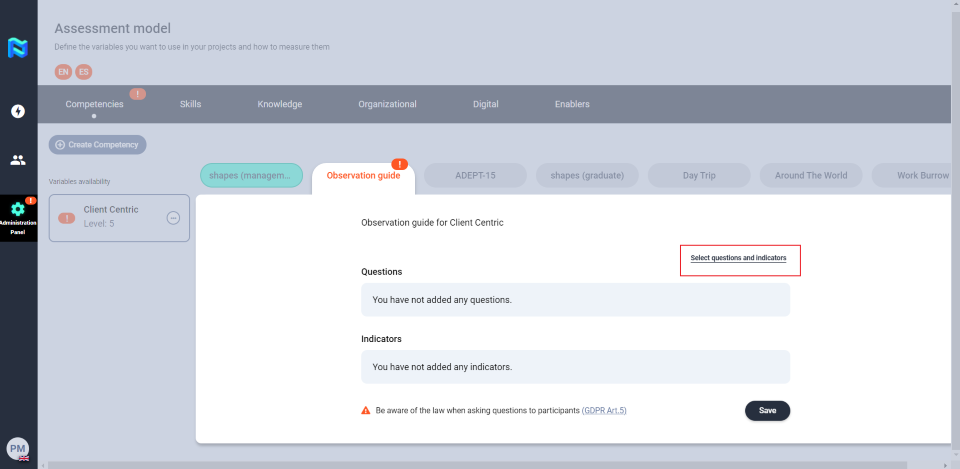This screenshot has width=960, height=469.
Task: Click the PM user avatar
Action: tap(18, 447)
